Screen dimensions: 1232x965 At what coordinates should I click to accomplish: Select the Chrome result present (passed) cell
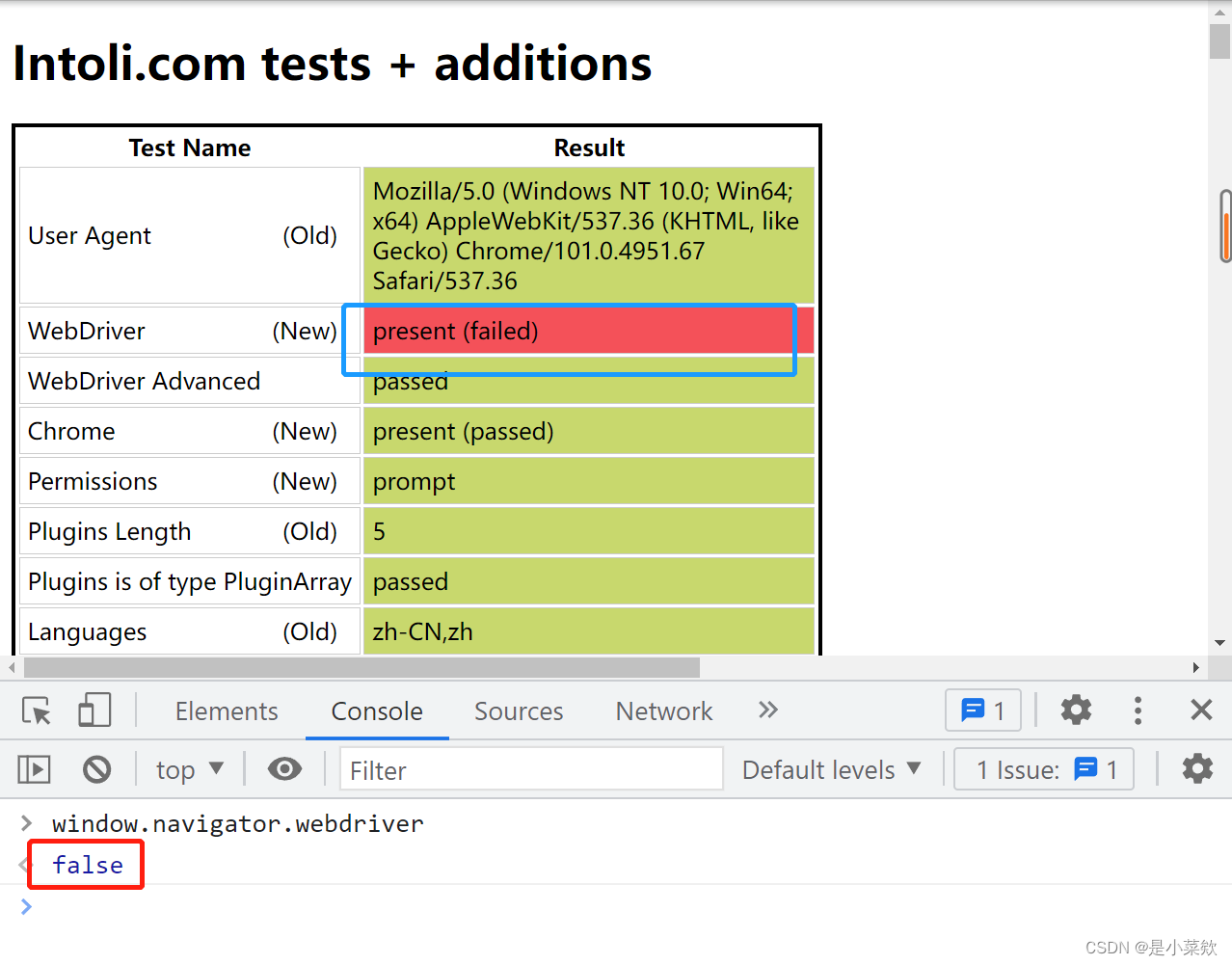[x=588, y=431]
